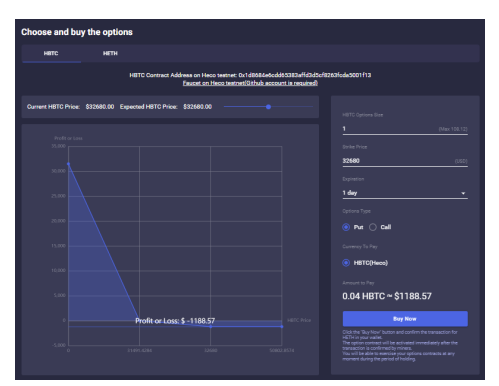This screenshot has height=386, width=499.
Task: Click the Buy Now button
Action: 405,319
